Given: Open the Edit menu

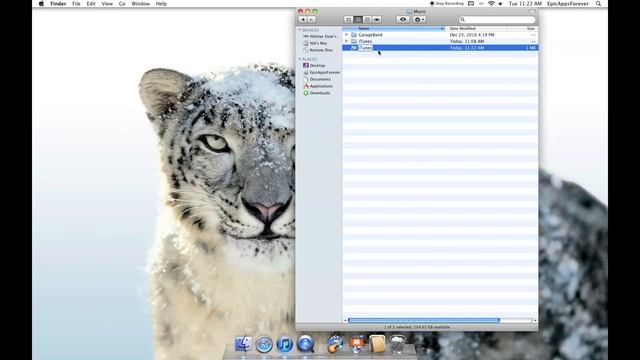Looking at the screenshot, I should point(91,4).
